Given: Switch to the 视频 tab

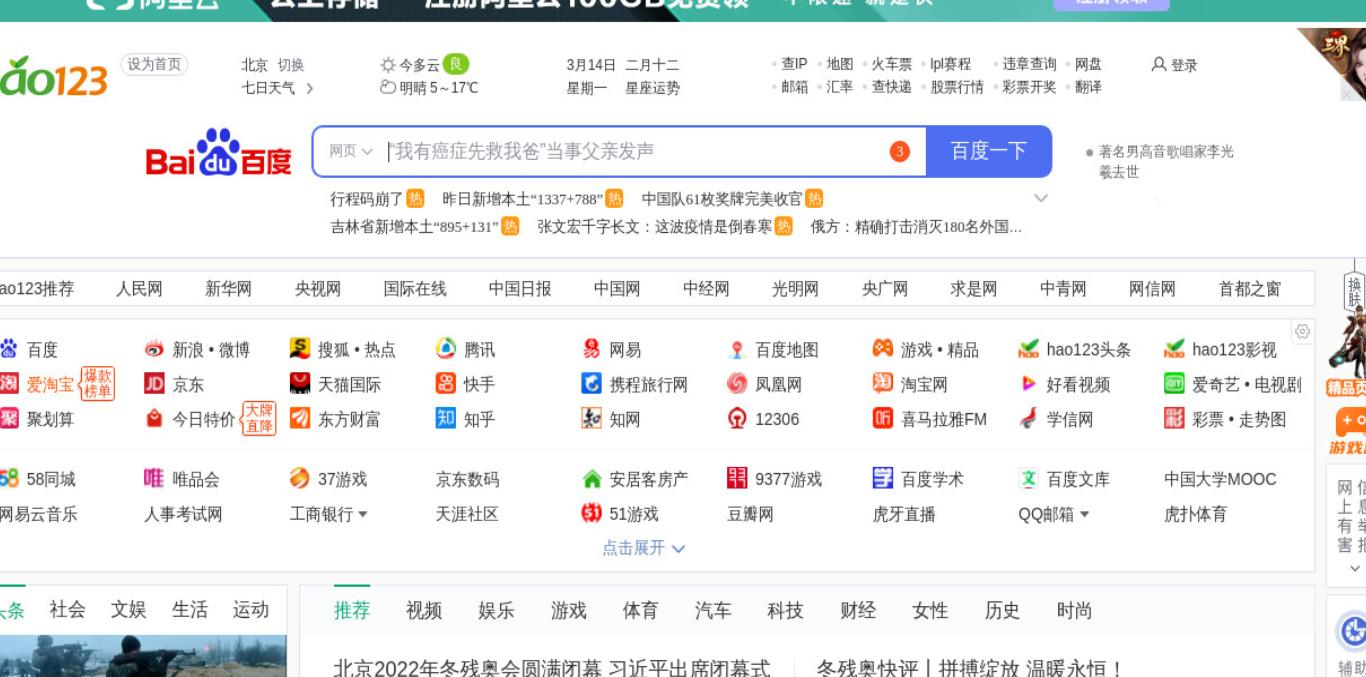Looking at the screenshot, I should tap(424, 610).
